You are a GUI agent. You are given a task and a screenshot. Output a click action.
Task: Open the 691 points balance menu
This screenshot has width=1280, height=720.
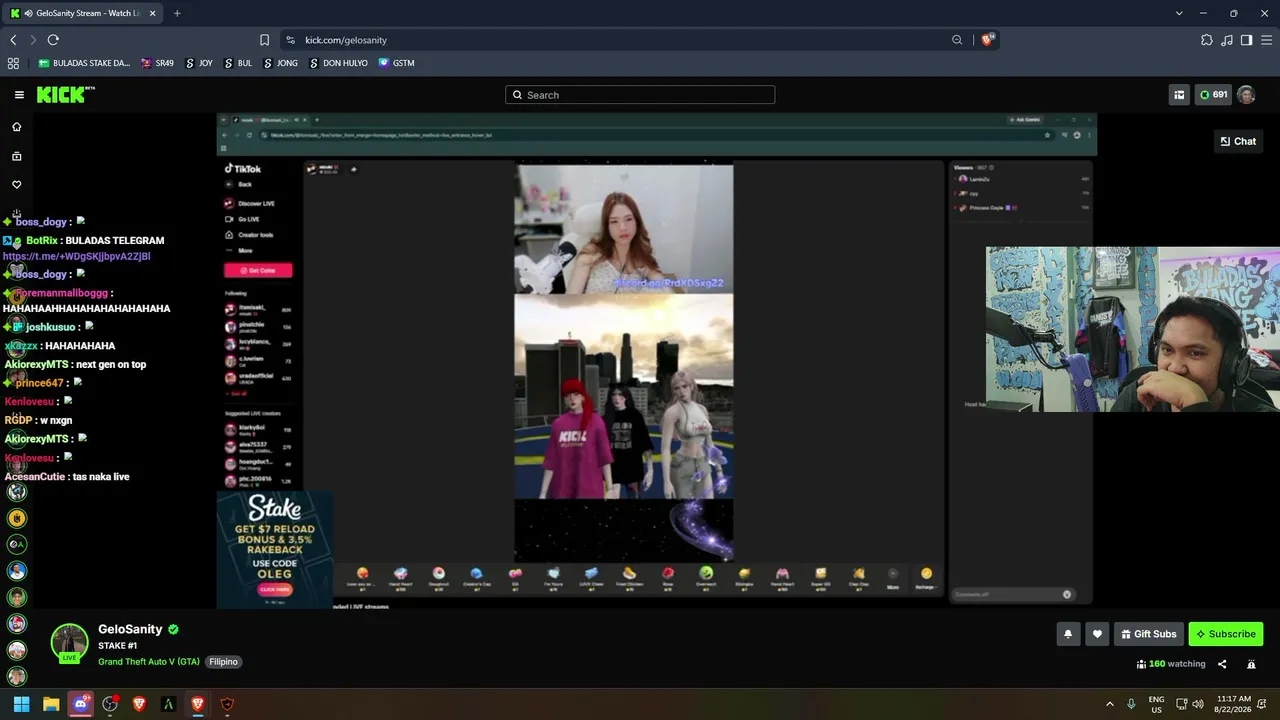pos(1214,95)
